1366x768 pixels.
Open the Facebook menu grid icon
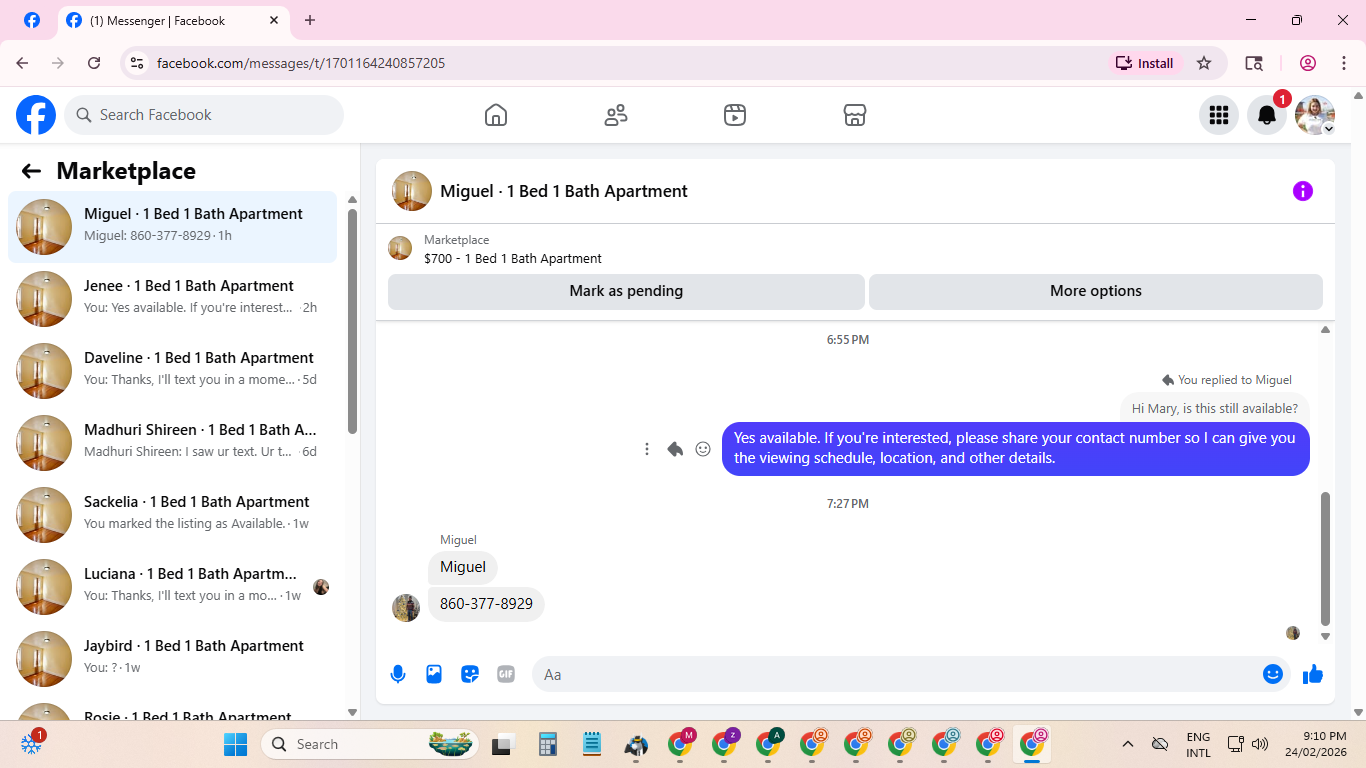click(x=1219, y=115)
